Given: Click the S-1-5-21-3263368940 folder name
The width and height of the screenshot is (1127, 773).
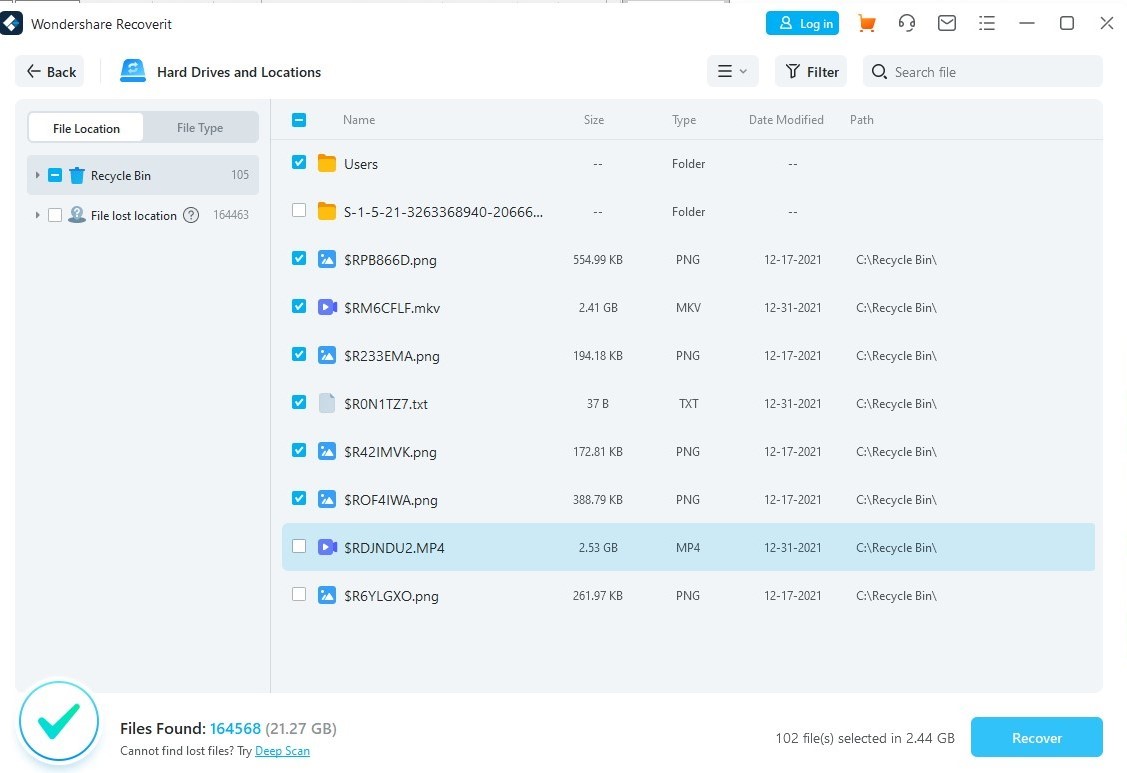Looking at the screenshot, I should coord(443,212).
